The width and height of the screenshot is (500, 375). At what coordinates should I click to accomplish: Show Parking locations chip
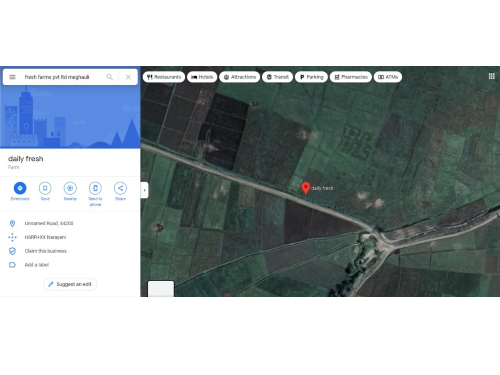pos(311,77)
